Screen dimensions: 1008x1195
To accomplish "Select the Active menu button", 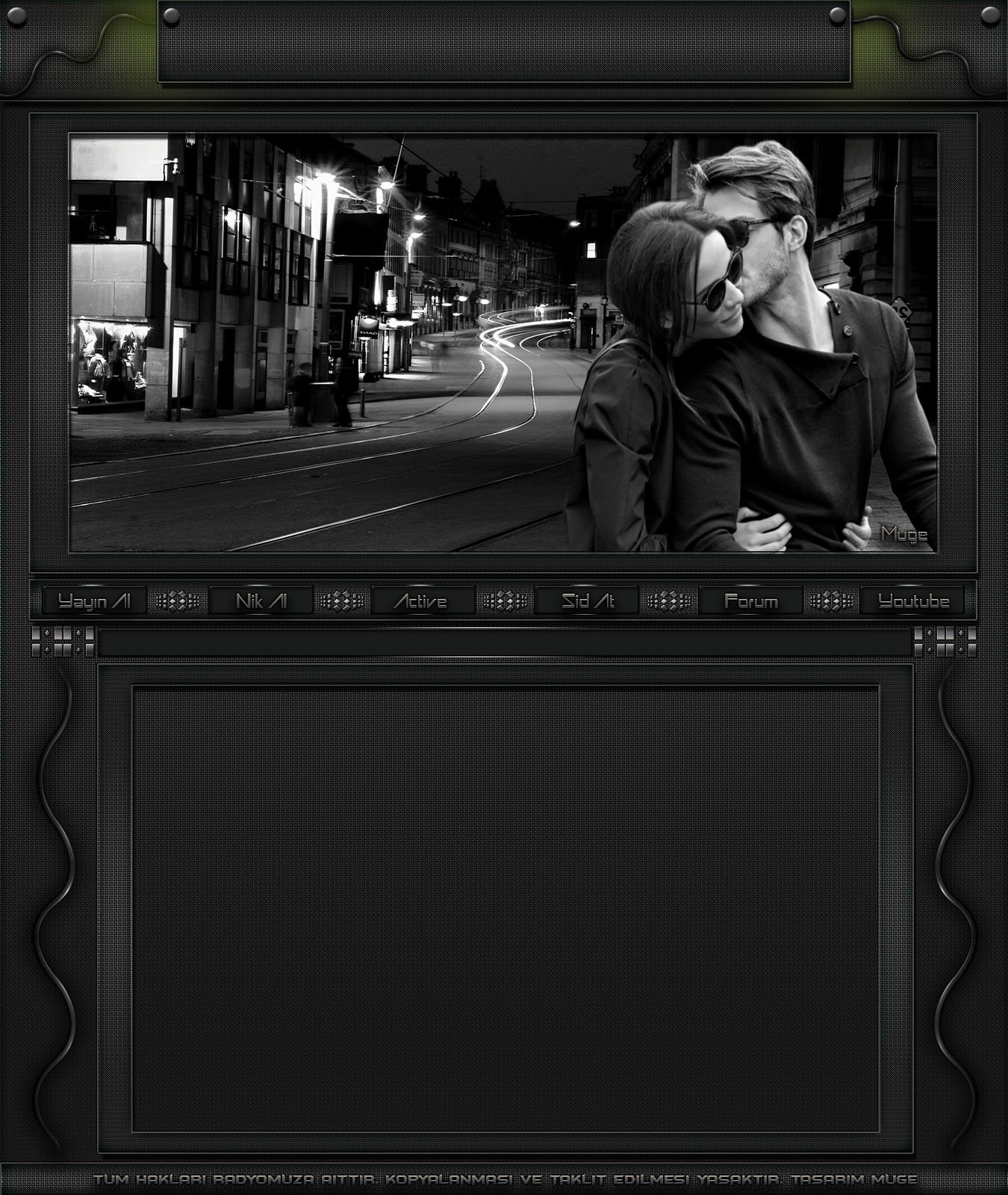I will pos(422,600).
